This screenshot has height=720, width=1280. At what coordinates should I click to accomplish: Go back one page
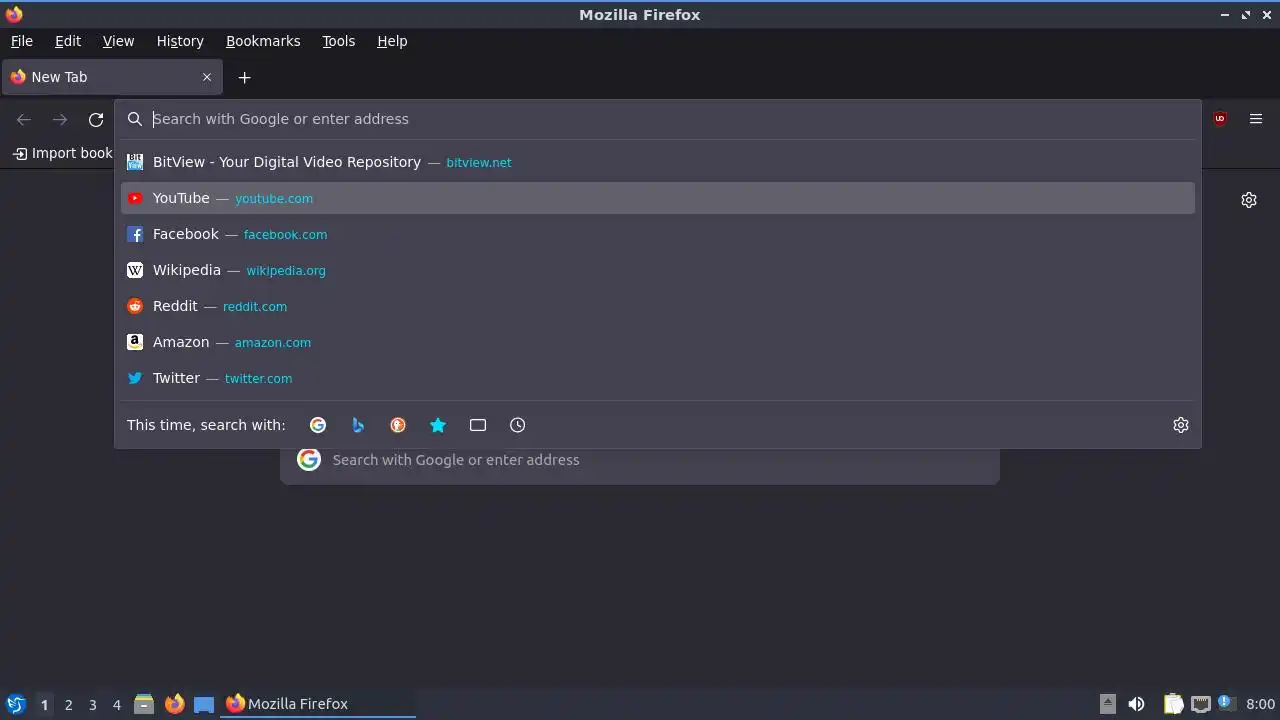(24, 120)
